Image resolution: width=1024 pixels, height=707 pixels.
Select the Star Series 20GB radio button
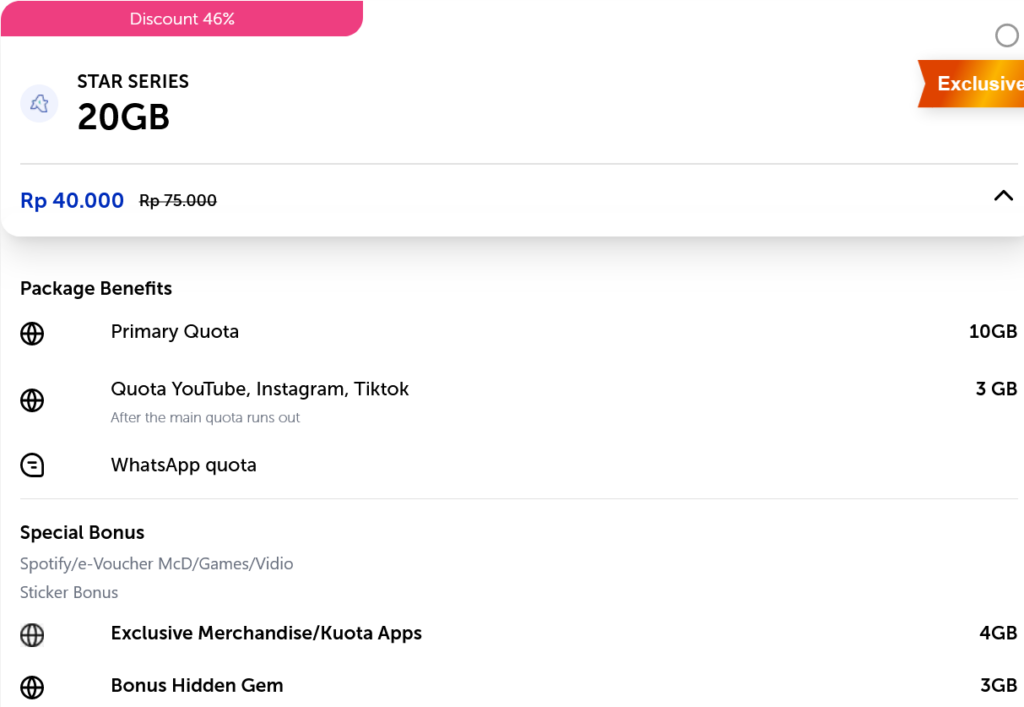click(1007, 36)
